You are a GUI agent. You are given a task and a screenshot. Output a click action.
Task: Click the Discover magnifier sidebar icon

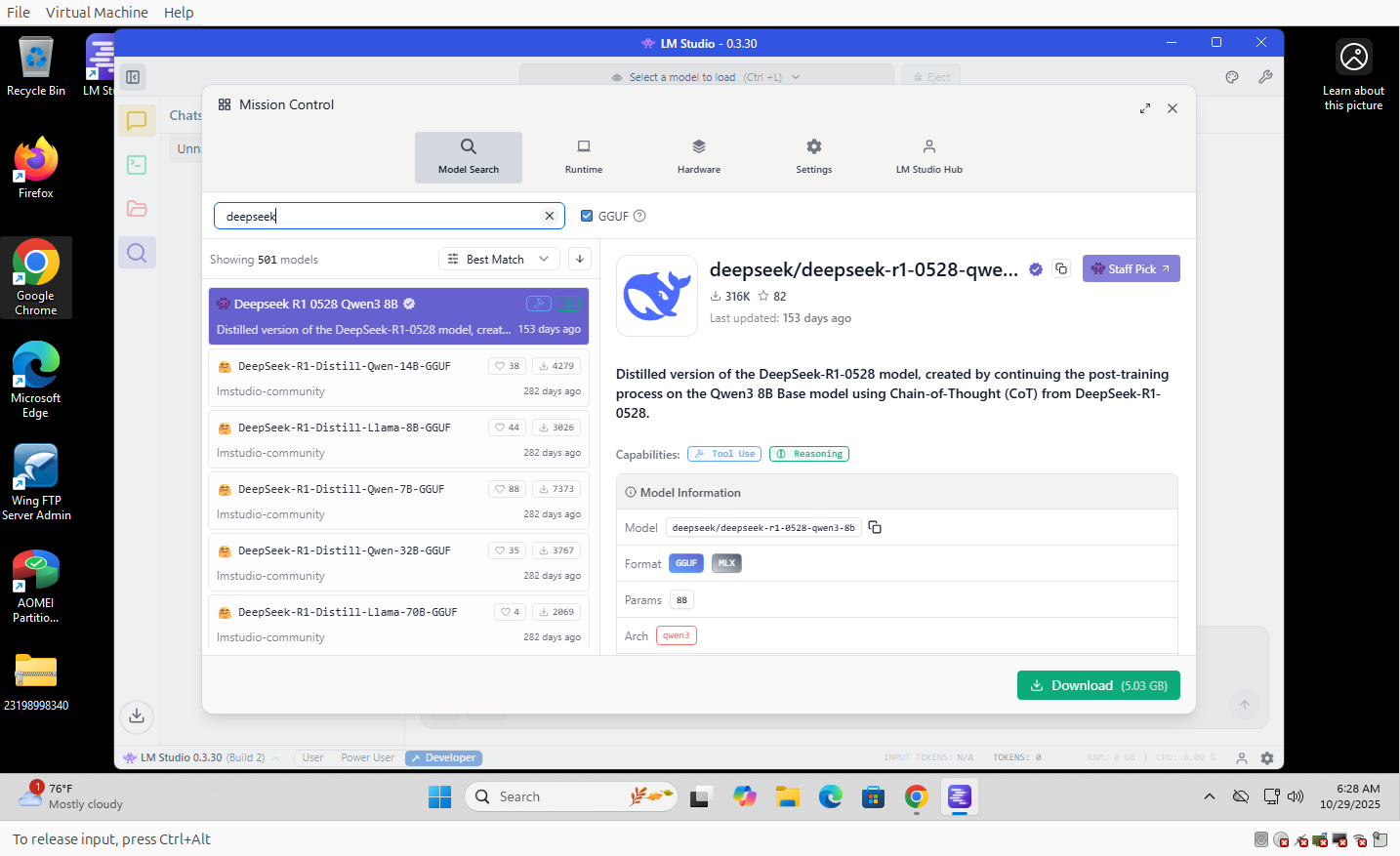click(x=137, y=253)
